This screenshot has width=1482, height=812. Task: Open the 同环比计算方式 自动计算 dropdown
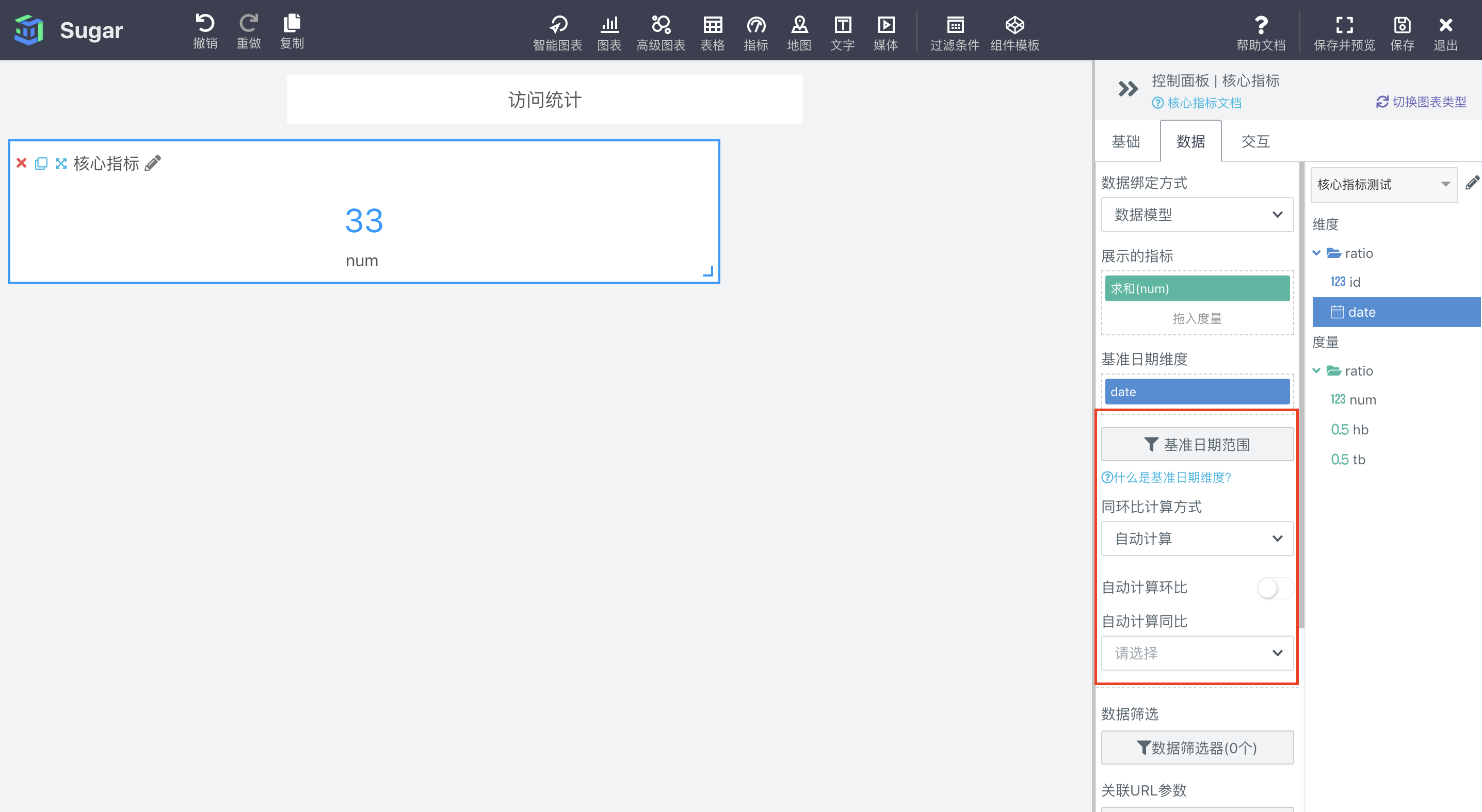(x=1197, y=538)
